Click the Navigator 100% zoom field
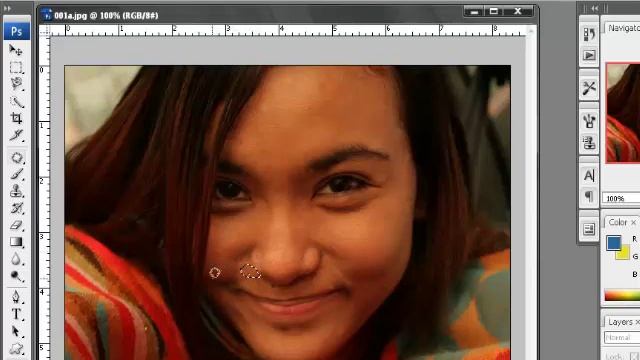This screenshot has height=360, width=640. click(x=621, y=198)
